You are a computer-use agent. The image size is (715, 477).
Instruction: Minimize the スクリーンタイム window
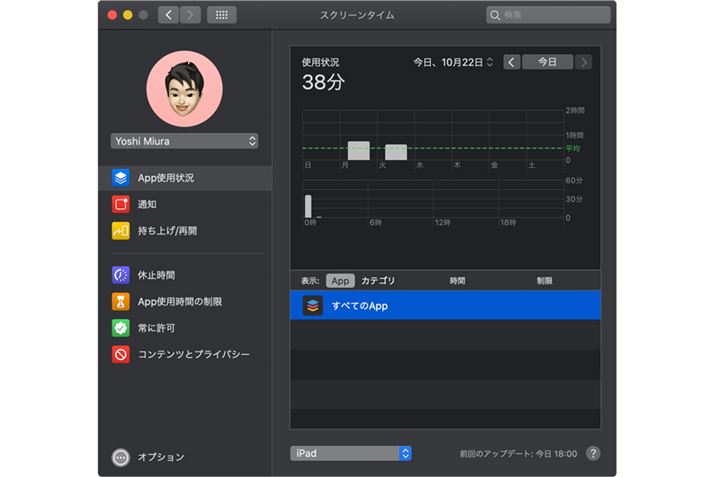[x=128, y=15]
